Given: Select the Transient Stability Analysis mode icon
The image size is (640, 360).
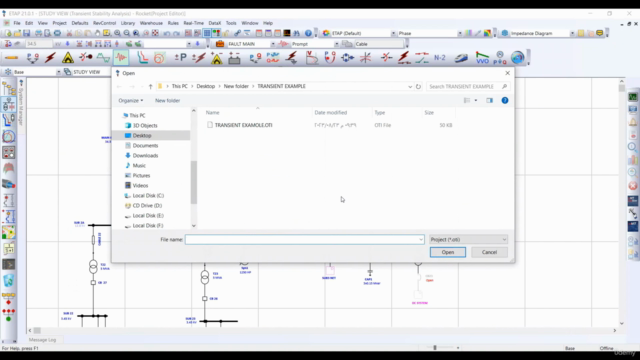Looking at the screenshot, I should click(121, 58).
